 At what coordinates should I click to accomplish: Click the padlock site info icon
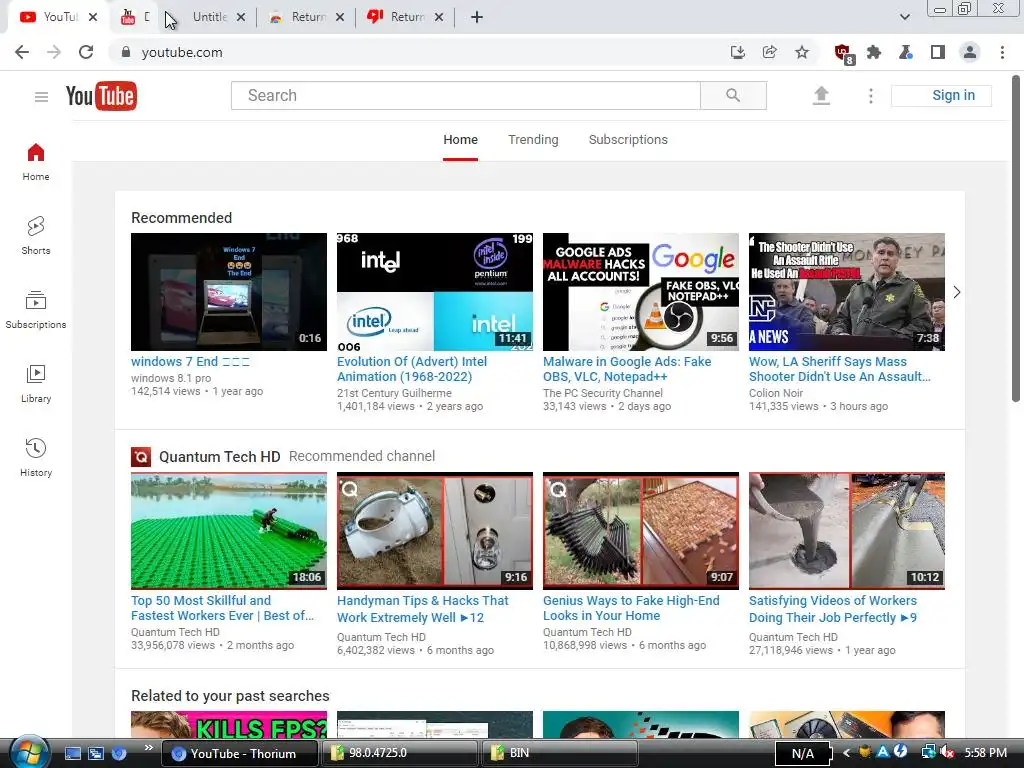pyautogui.click(x=126, y=52)
